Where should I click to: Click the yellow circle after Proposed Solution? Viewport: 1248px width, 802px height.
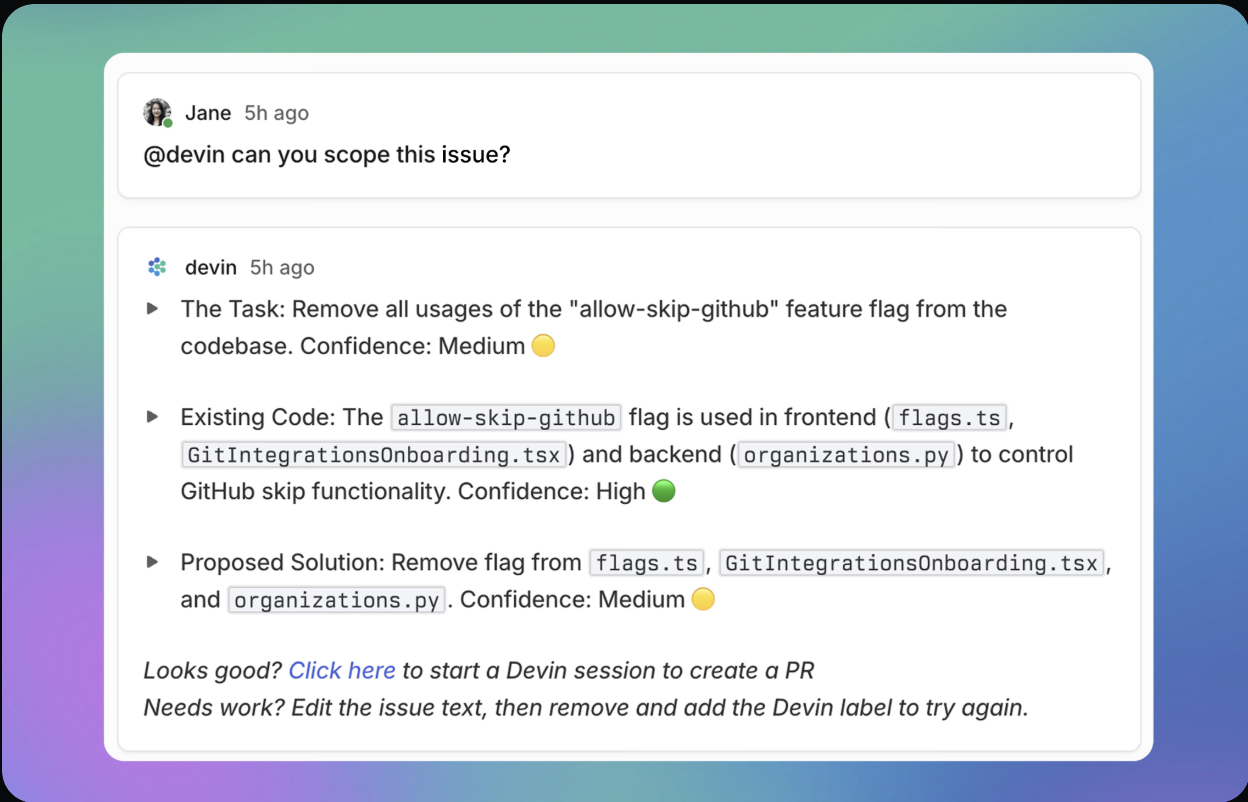click(703, 599)
